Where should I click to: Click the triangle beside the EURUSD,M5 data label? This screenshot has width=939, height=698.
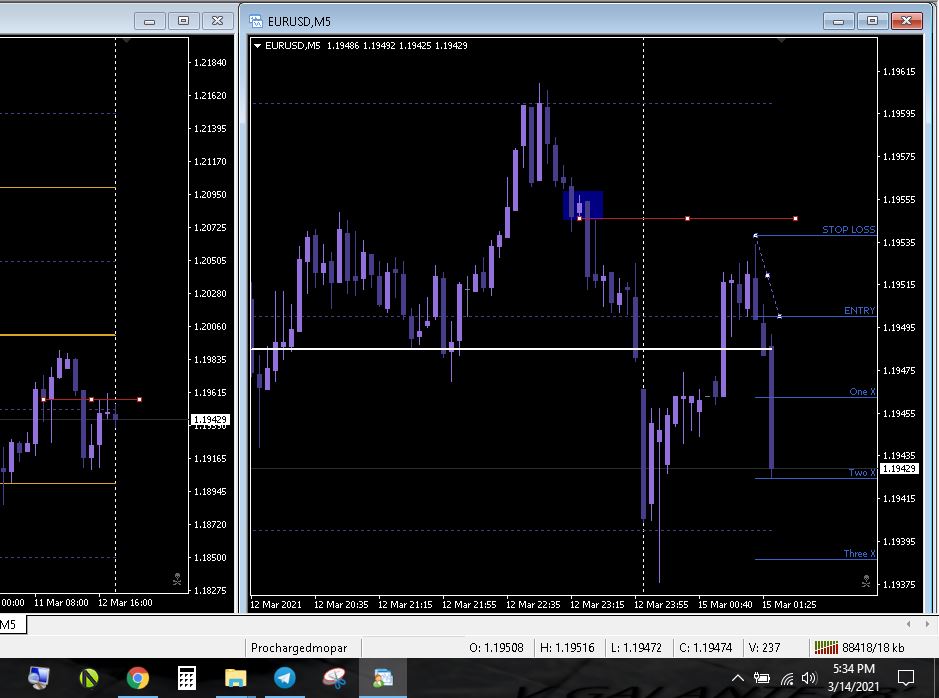point(258,45)
